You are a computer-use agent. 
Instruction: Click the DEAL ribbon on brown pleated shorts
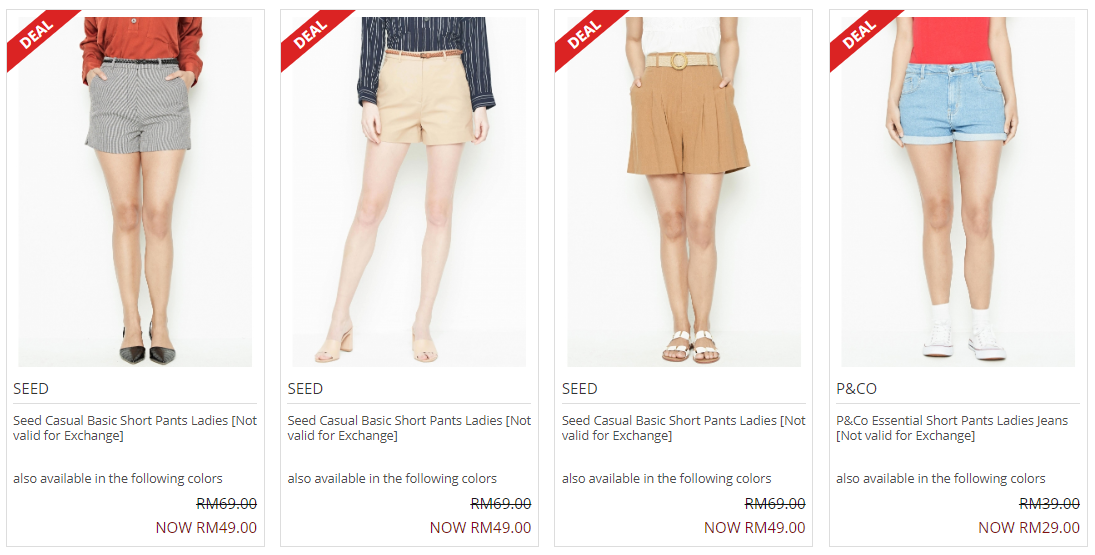click(585, 34)
